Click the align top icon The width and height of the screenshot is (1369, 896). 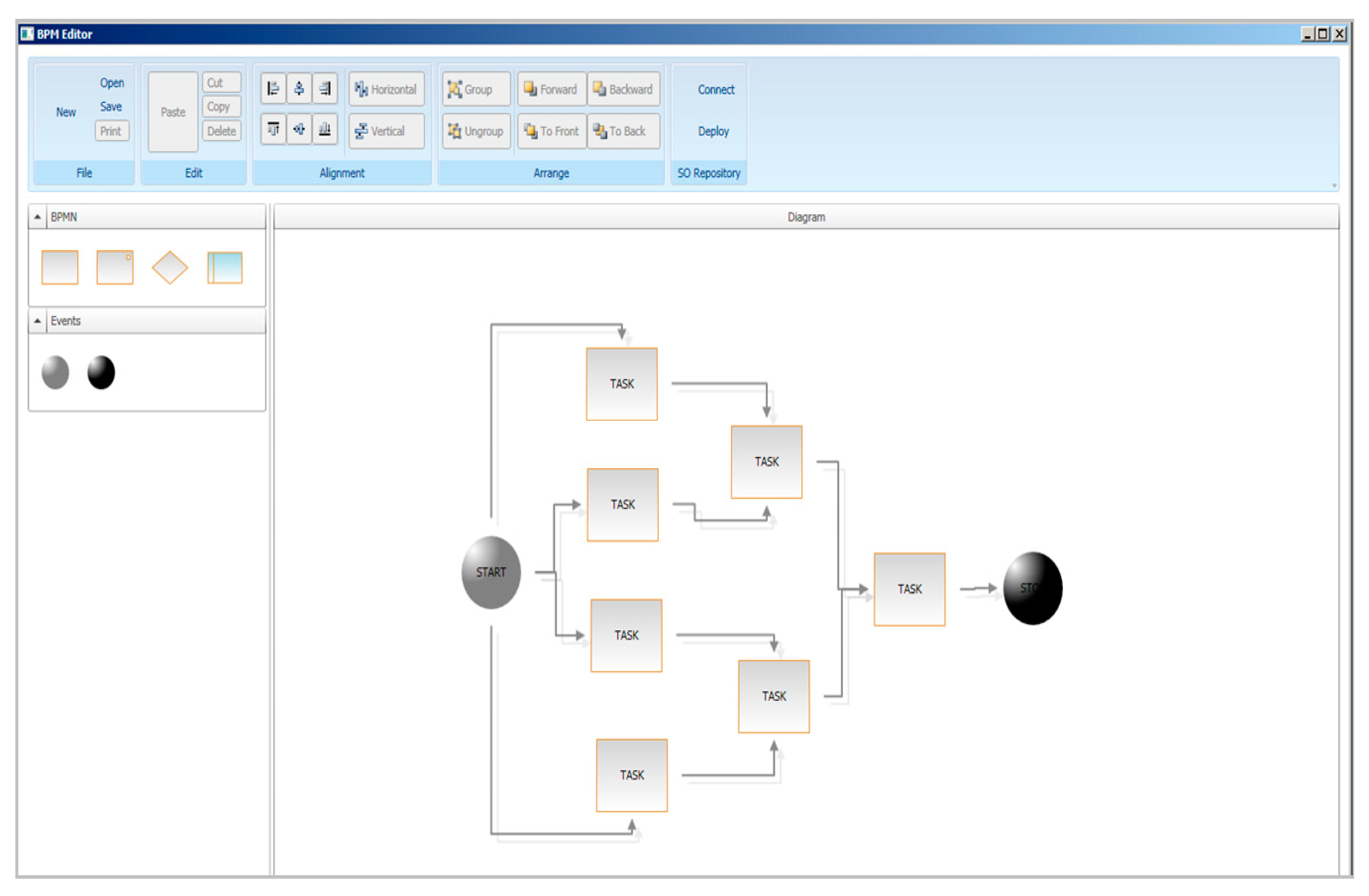(273, 129)
